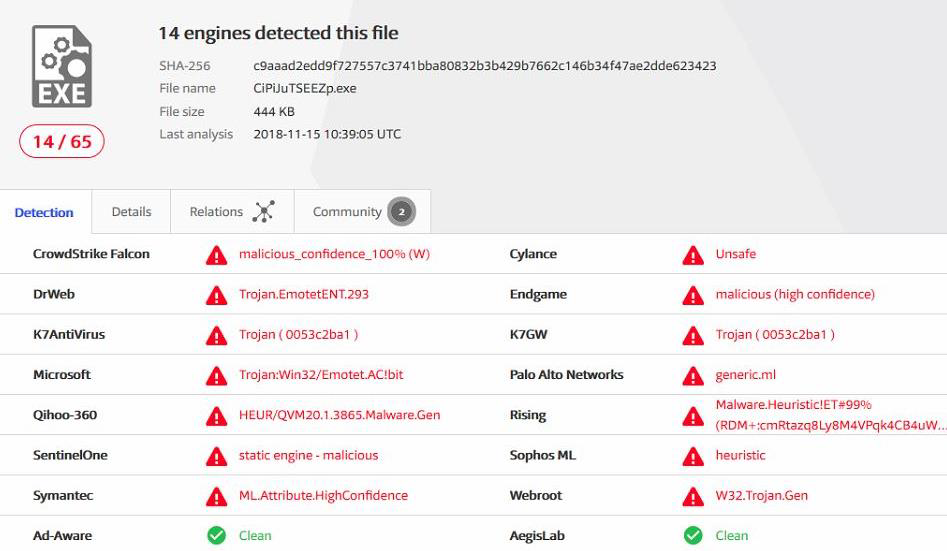This screenshot has width=947, height=551.
Task: Click the green checkmark next to AegisLab
Action: pos(693,536)
